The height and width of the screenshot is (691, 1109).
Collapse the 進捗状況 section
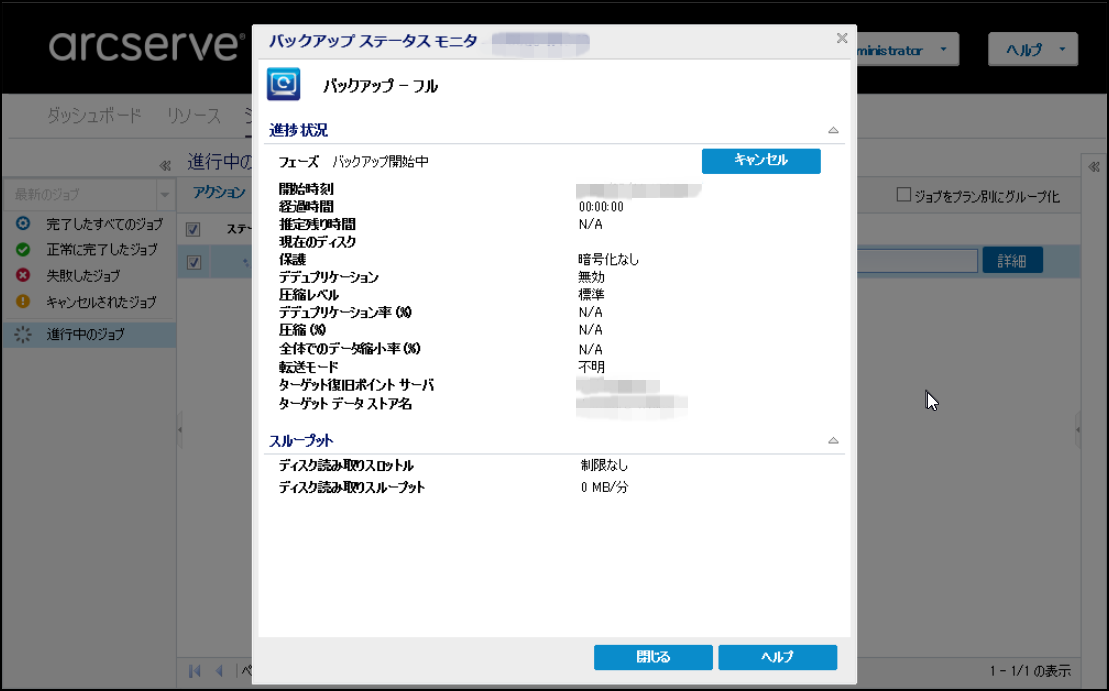[x=833, y=130]
